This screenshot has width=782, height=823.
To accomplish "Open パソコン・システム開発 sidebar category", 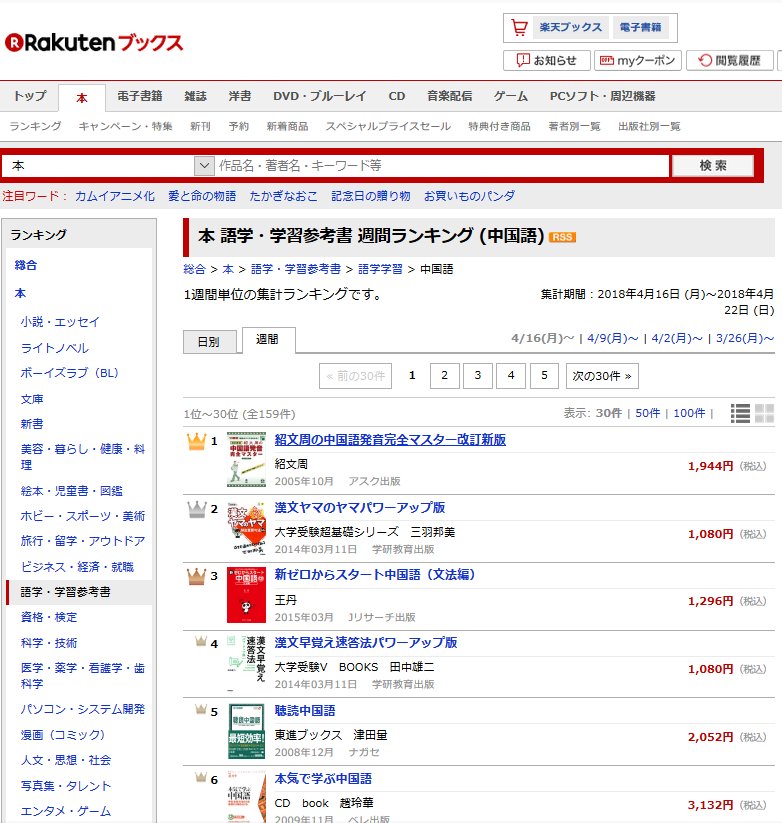I will 82,710.
